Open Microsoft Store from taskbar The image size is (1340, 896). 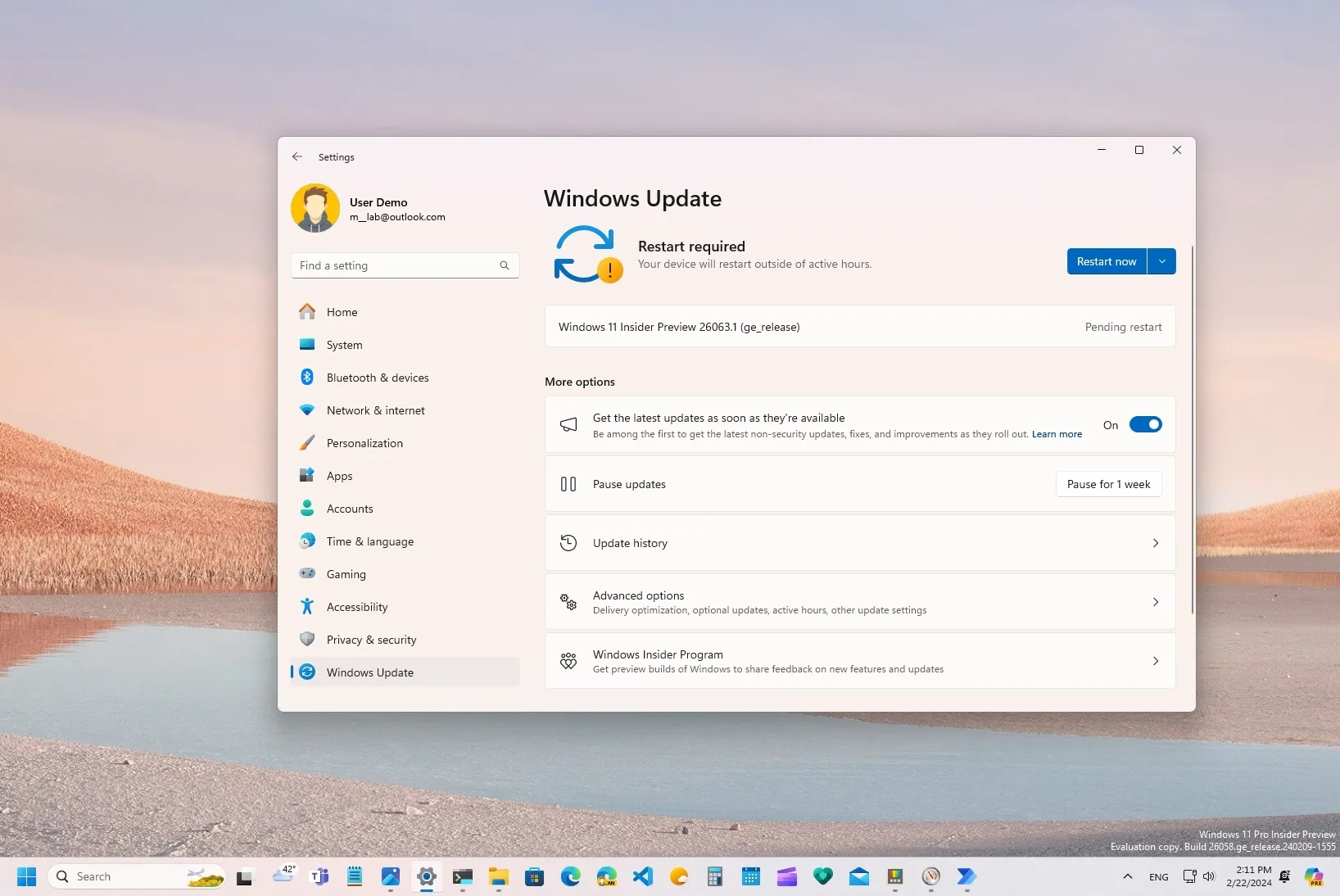click(535, 877)
